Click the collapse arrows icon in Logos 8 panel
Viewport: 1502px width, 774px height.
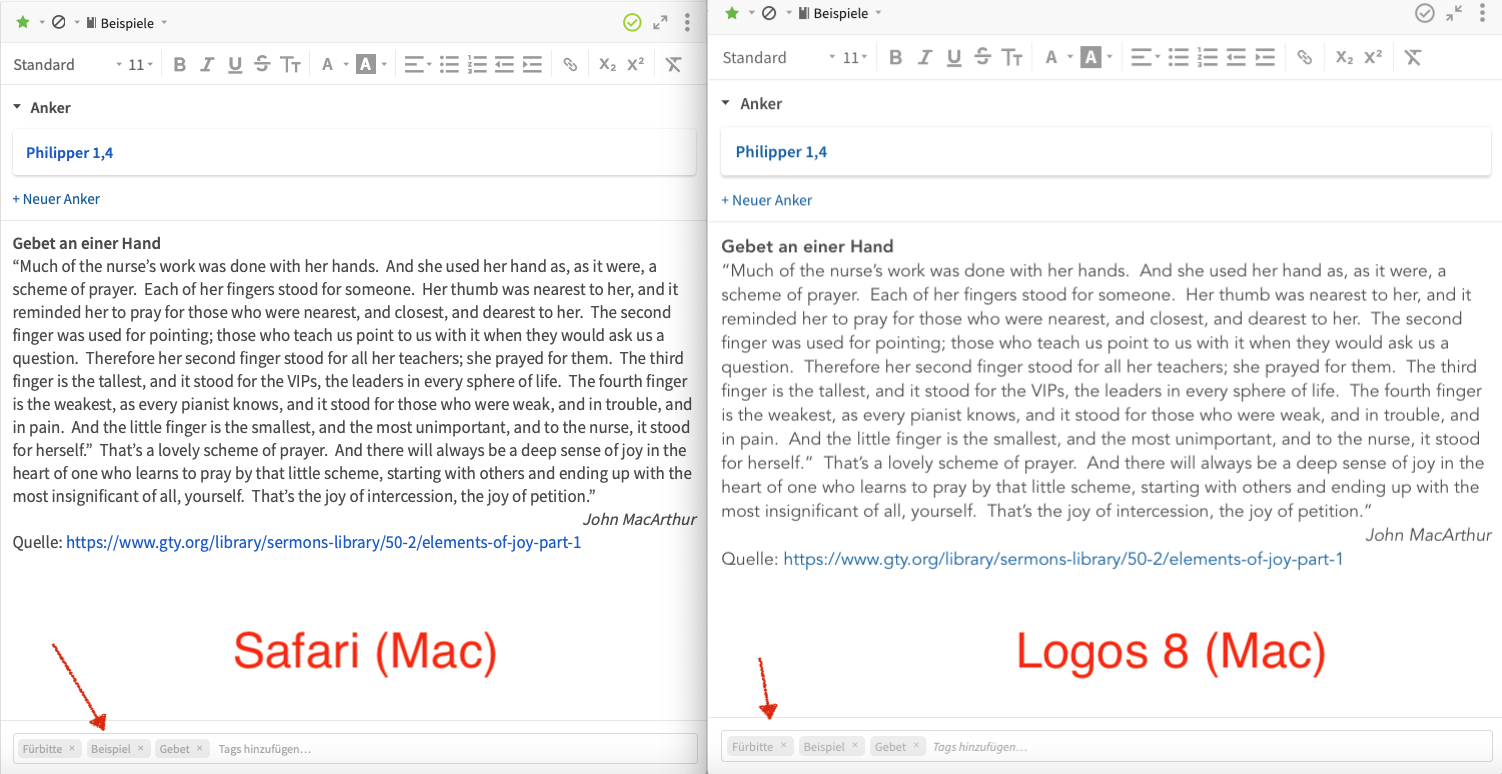(x=1454, y=13)
